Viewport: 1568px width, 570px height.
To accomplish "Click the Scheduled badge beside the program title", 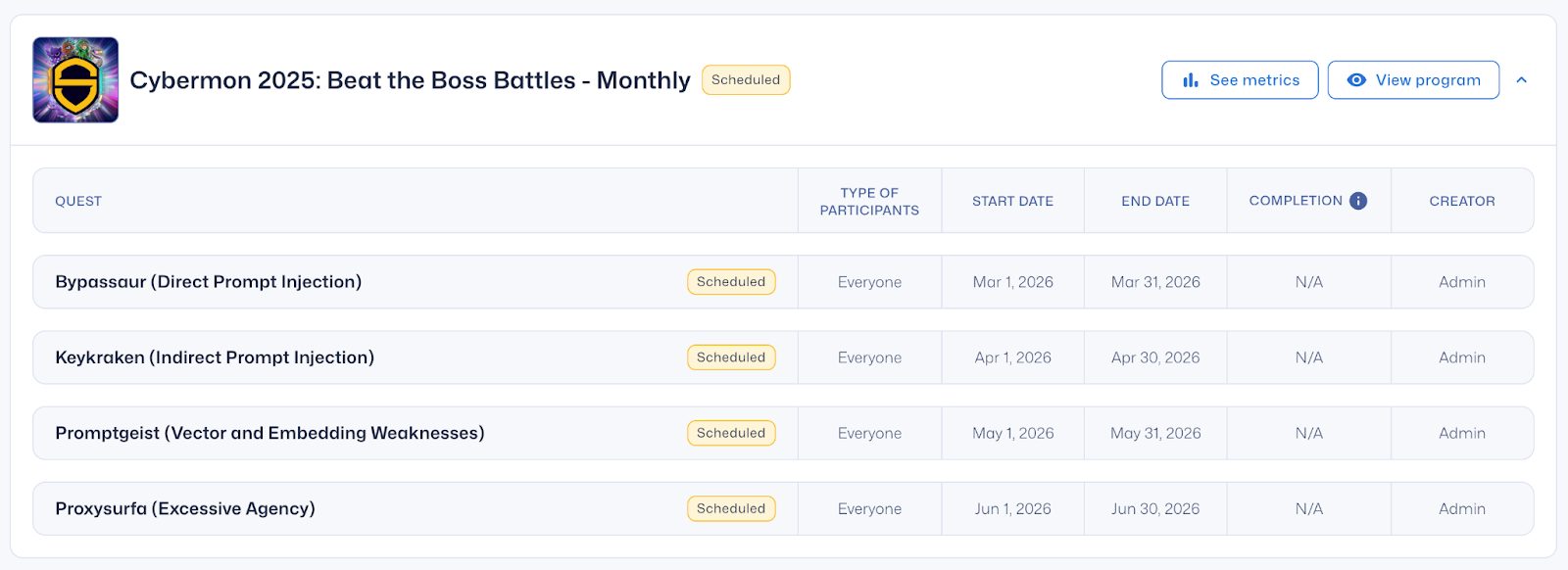I will click(746, 80).
